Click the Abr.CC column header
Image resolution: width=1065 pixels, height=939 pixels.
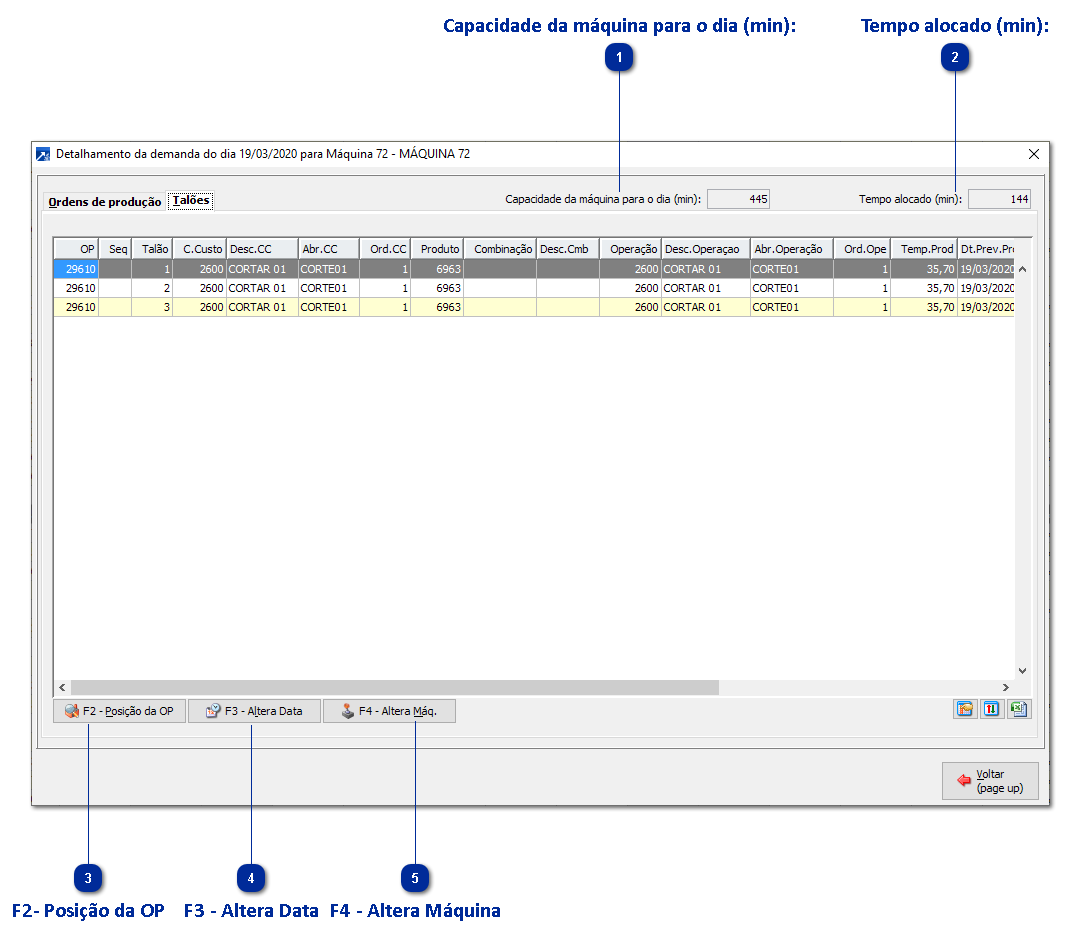[x=329, y=249]
